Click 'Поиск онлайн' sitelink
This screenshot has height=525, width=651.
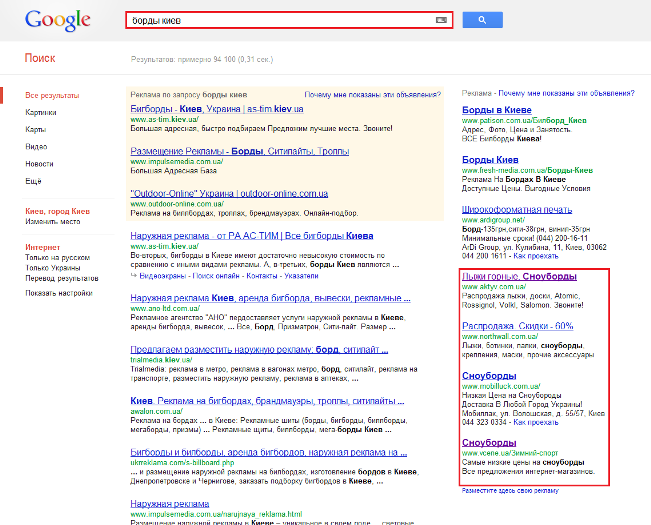pos(216,276)
